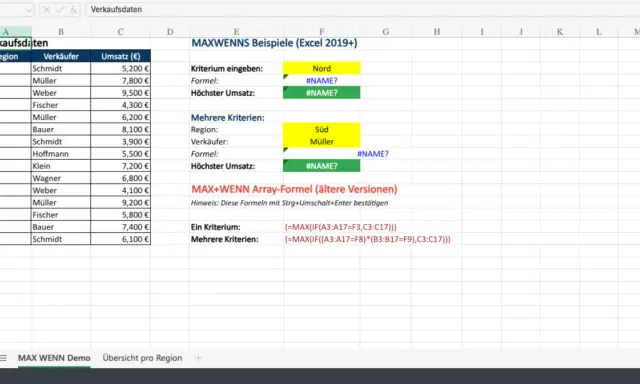Select the yellow Nord criterion cell

click(x=322, y=68)
